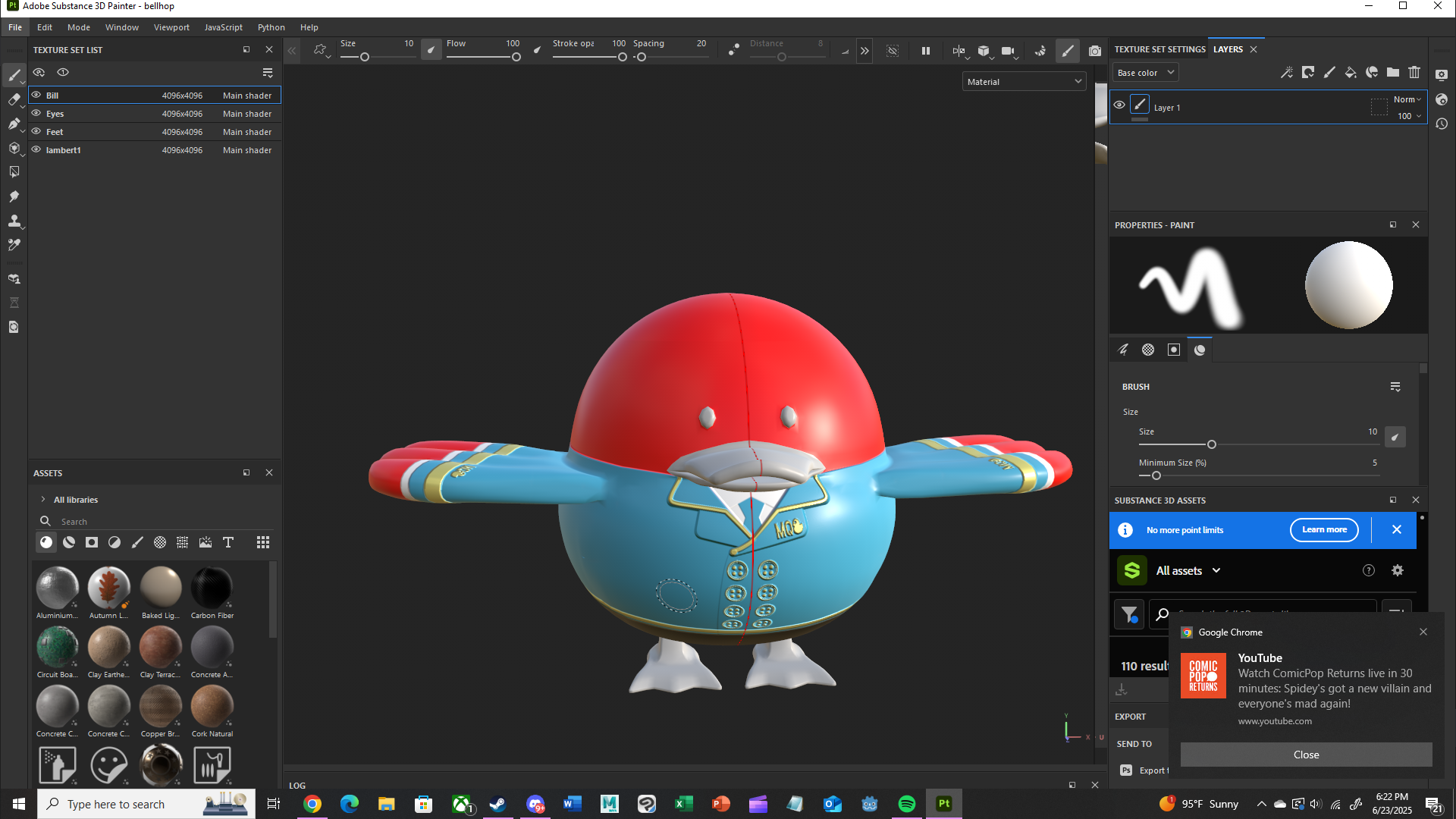This screenshot has height=819, width=1456.
Task: Select the Eraser tool in left toolbar
Action: click(x=14, y=99)
